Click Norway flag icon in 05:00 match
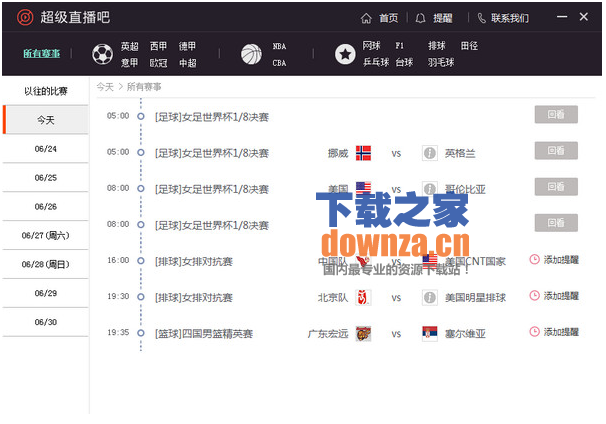Screen dimensions: 606x424 coord(363,153)
